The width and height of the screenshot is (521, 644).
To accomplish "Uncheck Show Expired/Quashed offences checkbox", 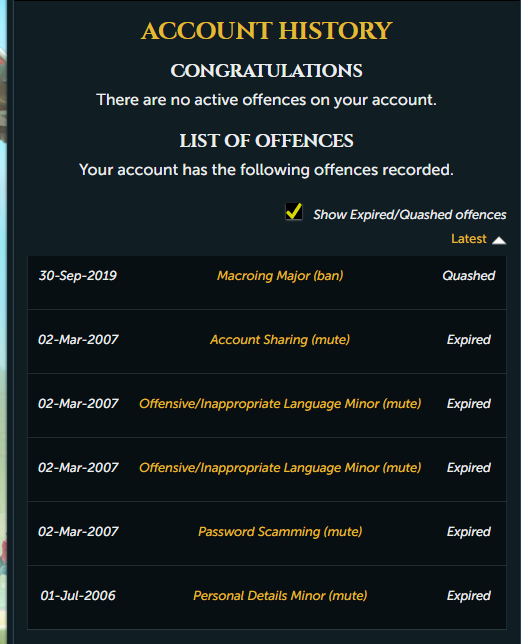I will tap(294, 212).
